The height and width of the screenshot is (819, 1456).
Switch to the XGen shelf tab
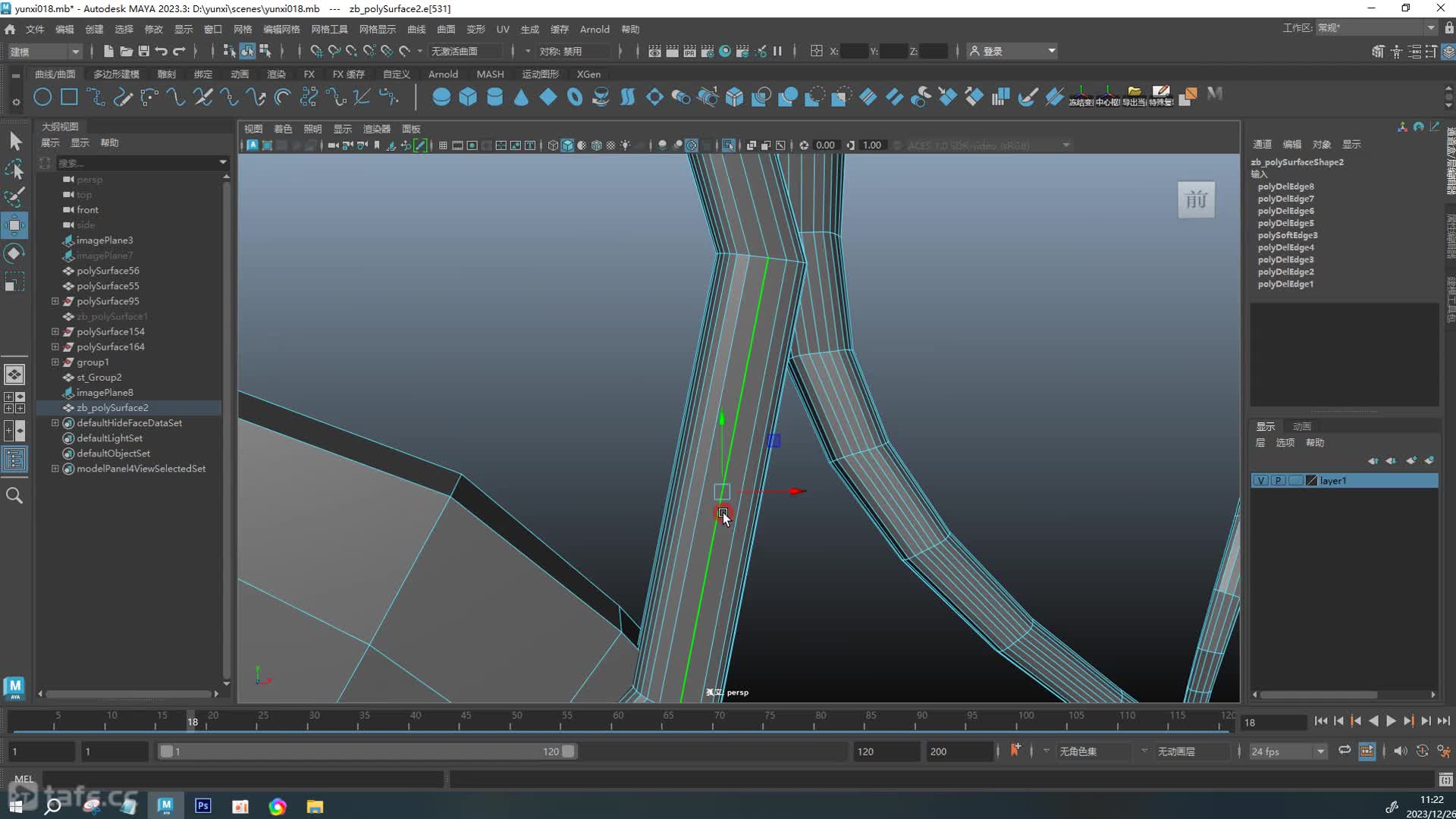point(588,74)
